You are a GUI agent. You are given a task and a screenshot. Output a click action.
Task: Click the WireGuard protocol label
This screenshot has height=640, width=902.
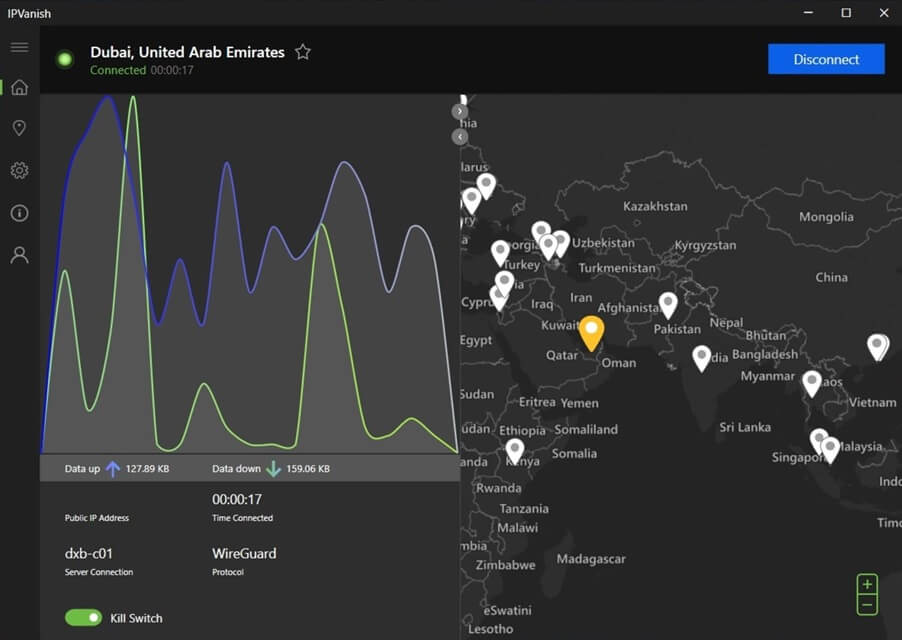point(244,553)
